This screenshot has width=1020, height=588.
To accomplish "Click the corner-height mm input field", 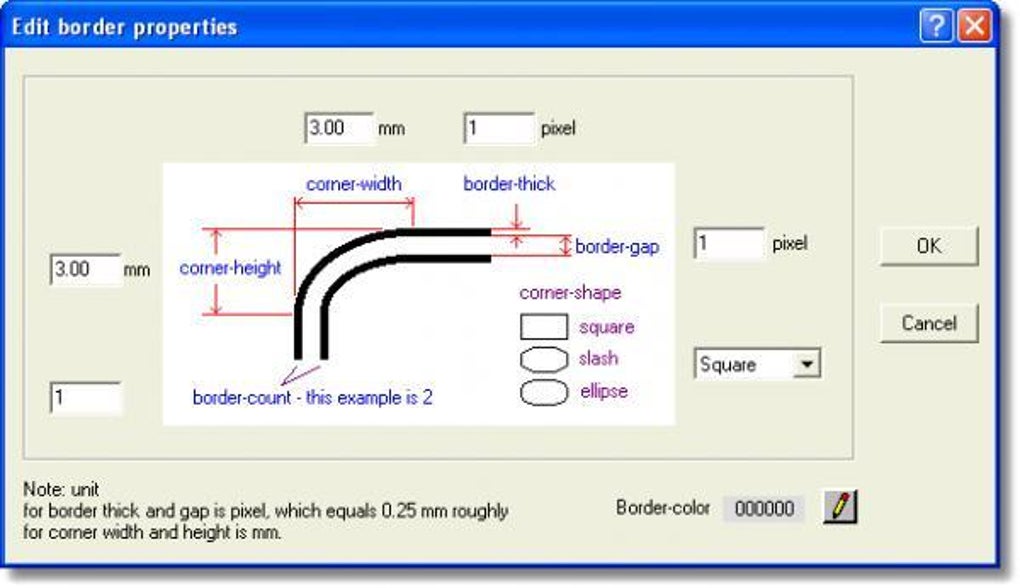I will coord(85,269).
